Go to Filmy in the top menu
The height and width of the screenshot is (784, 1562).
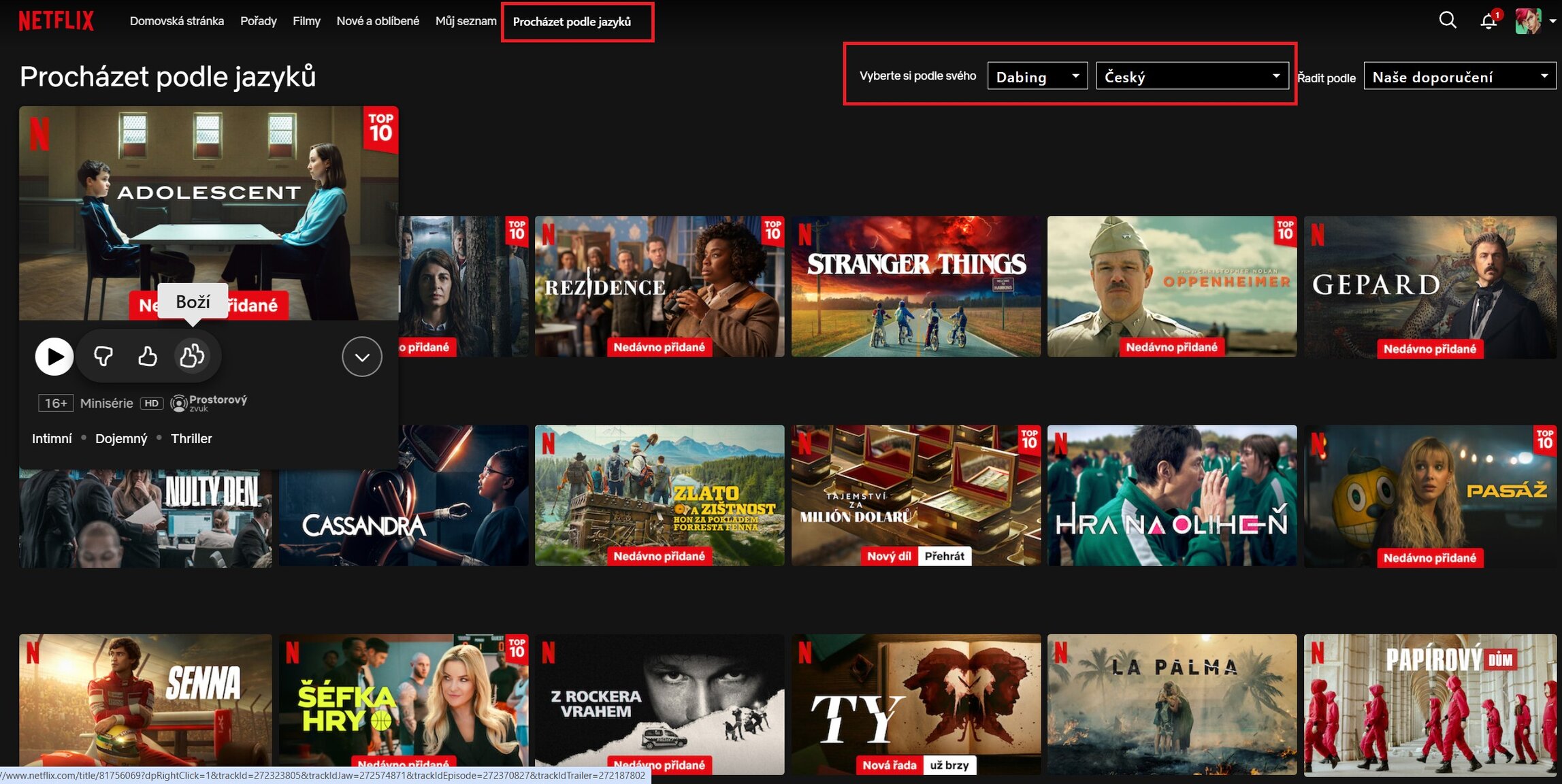(306, 21)
